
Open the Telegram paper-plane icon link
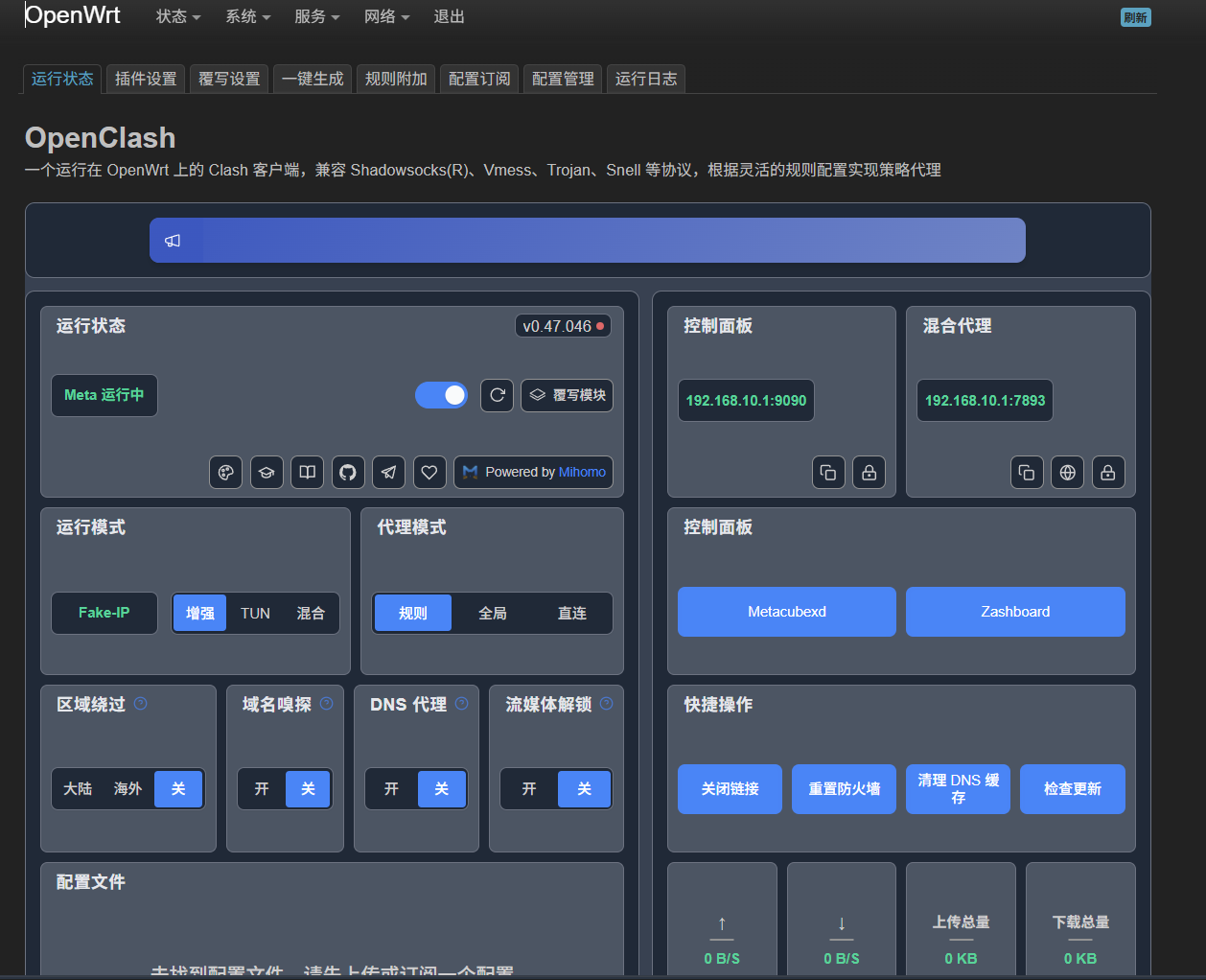[x=388, y=472]
